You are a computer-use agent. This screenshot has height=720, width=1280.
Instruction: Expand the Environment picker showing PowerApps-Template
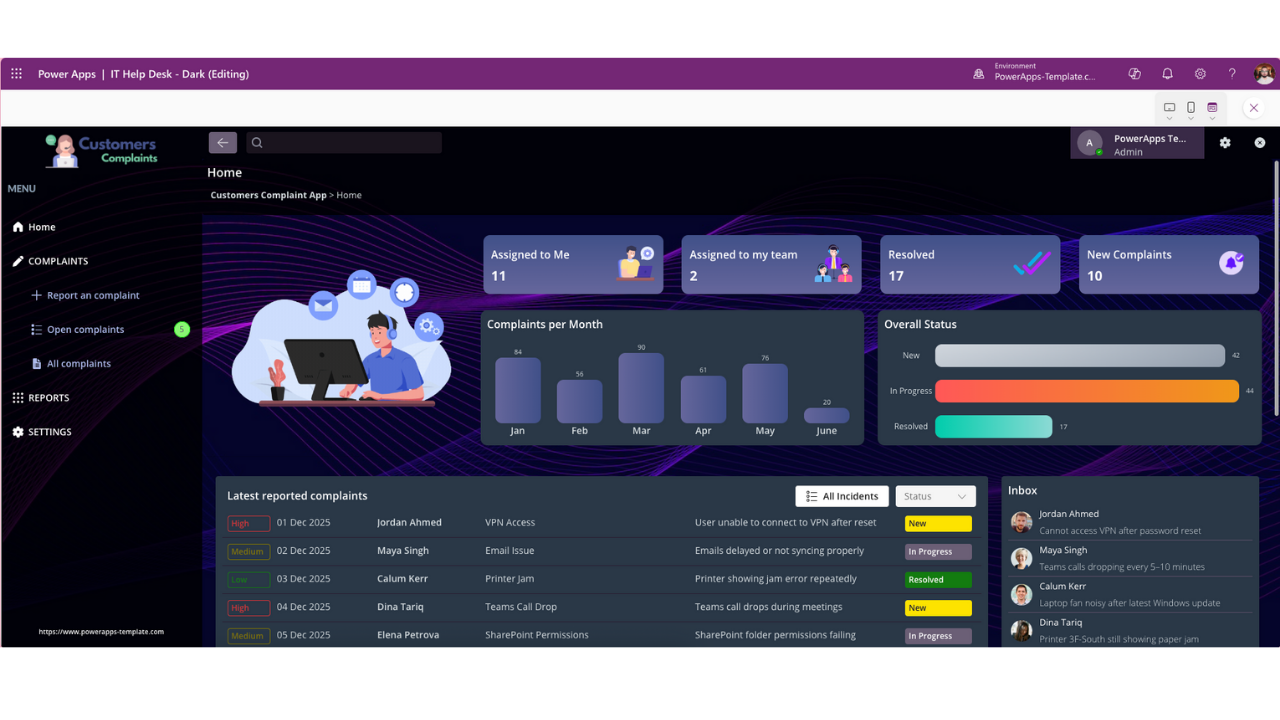(x=1040, y=72)
